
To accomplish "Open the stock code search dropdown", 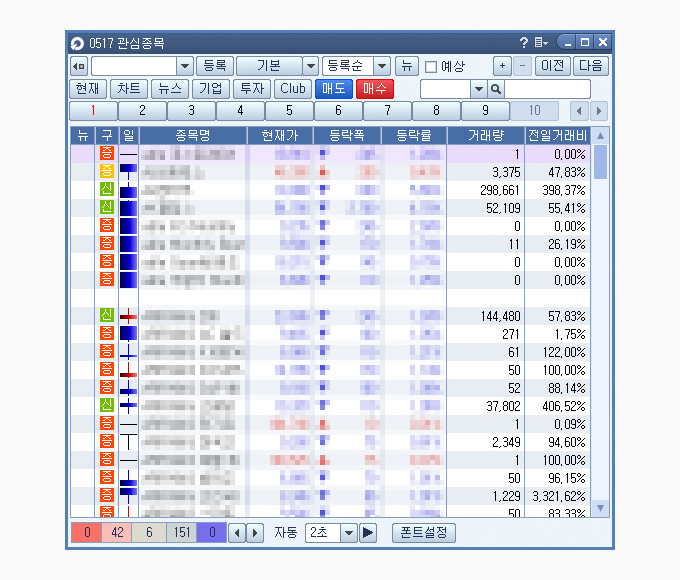I will (x=479, y=89).
